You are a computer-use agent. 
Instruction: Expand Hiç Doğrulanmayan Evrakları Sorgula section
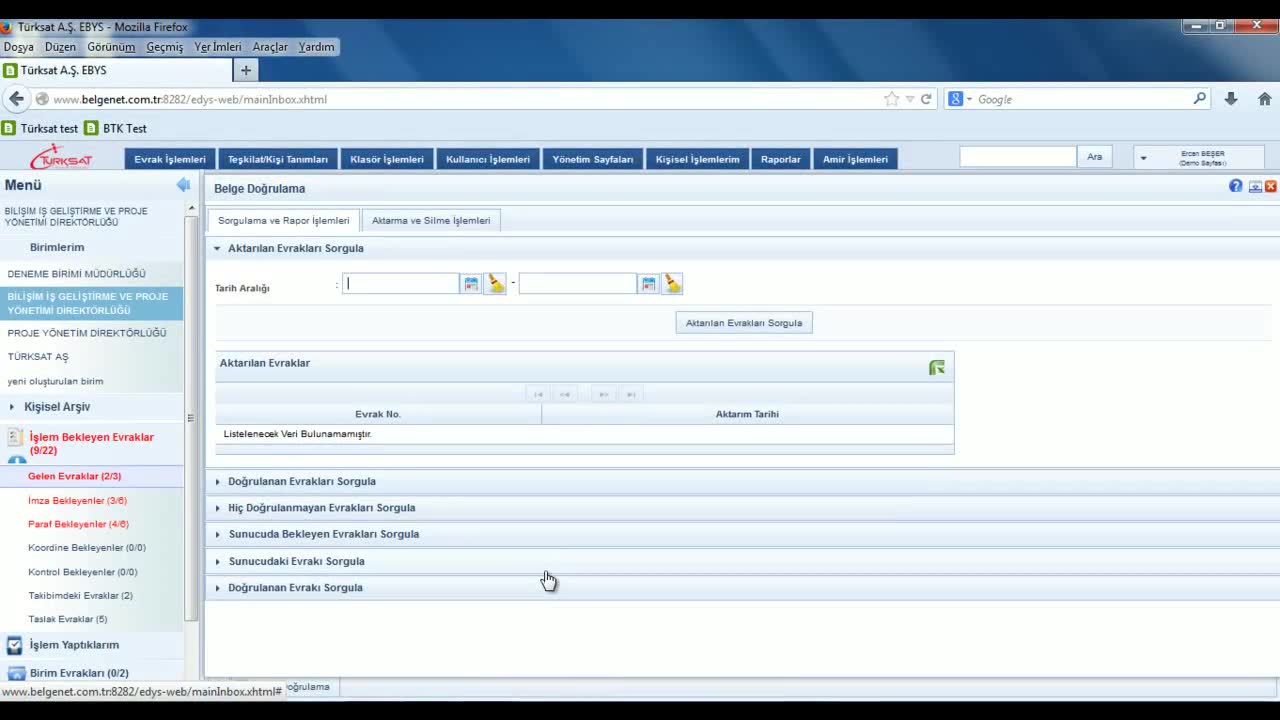click(x=321, y=508)
